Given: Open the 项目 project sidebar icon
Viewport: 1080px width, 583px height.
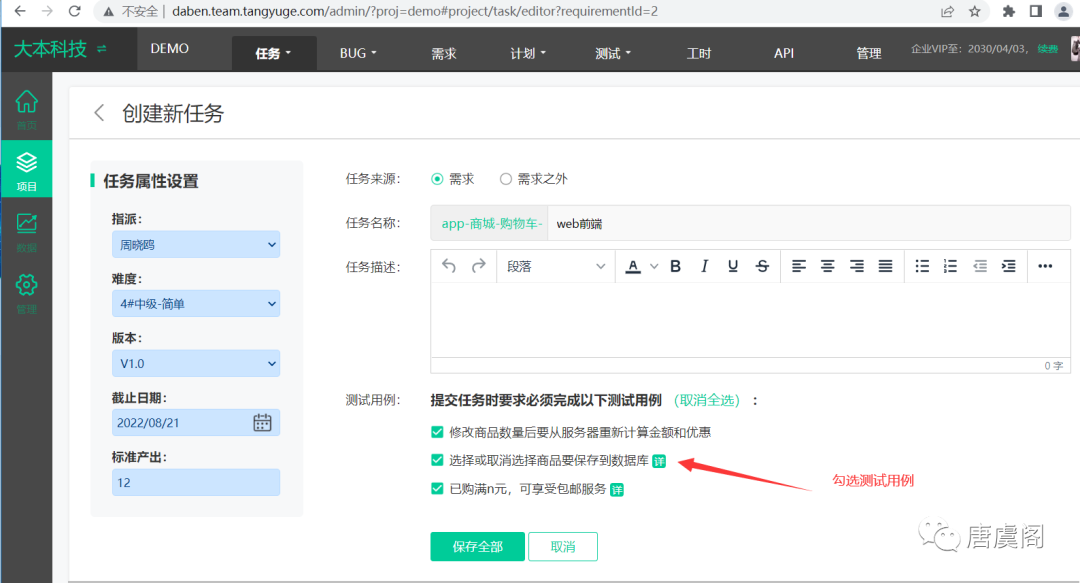Looking at the screenshot, I should coord(26,171).
